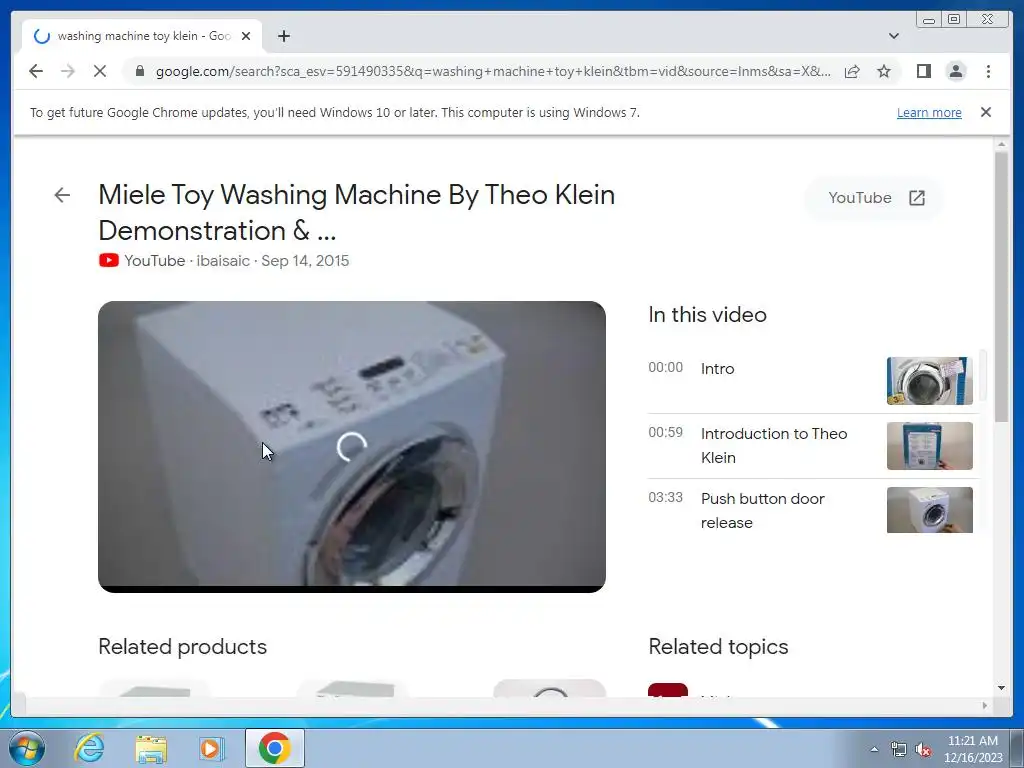This screenshot has height=768, width=1024.
Task: Launch Internet Explorer from the taskbar
Action: point(89,748)
